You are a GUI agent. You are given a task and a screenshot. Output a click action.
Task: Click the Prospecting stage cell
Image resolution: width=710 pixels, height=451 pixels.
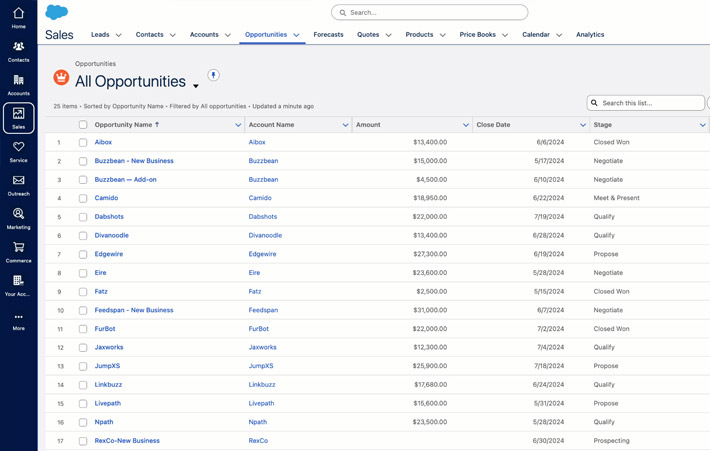coord(611,441)
